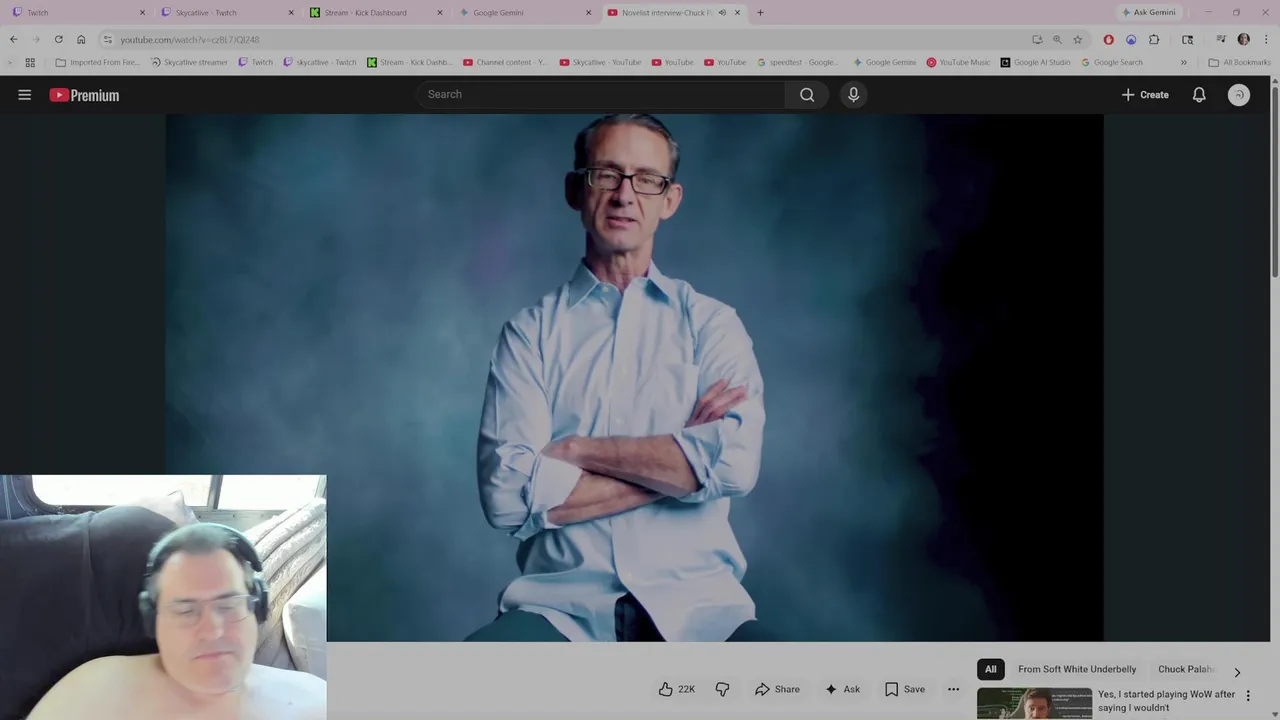Open Channel content bookmark
This screenshot has width=1280, height=720.
click(x=504, y=62)
